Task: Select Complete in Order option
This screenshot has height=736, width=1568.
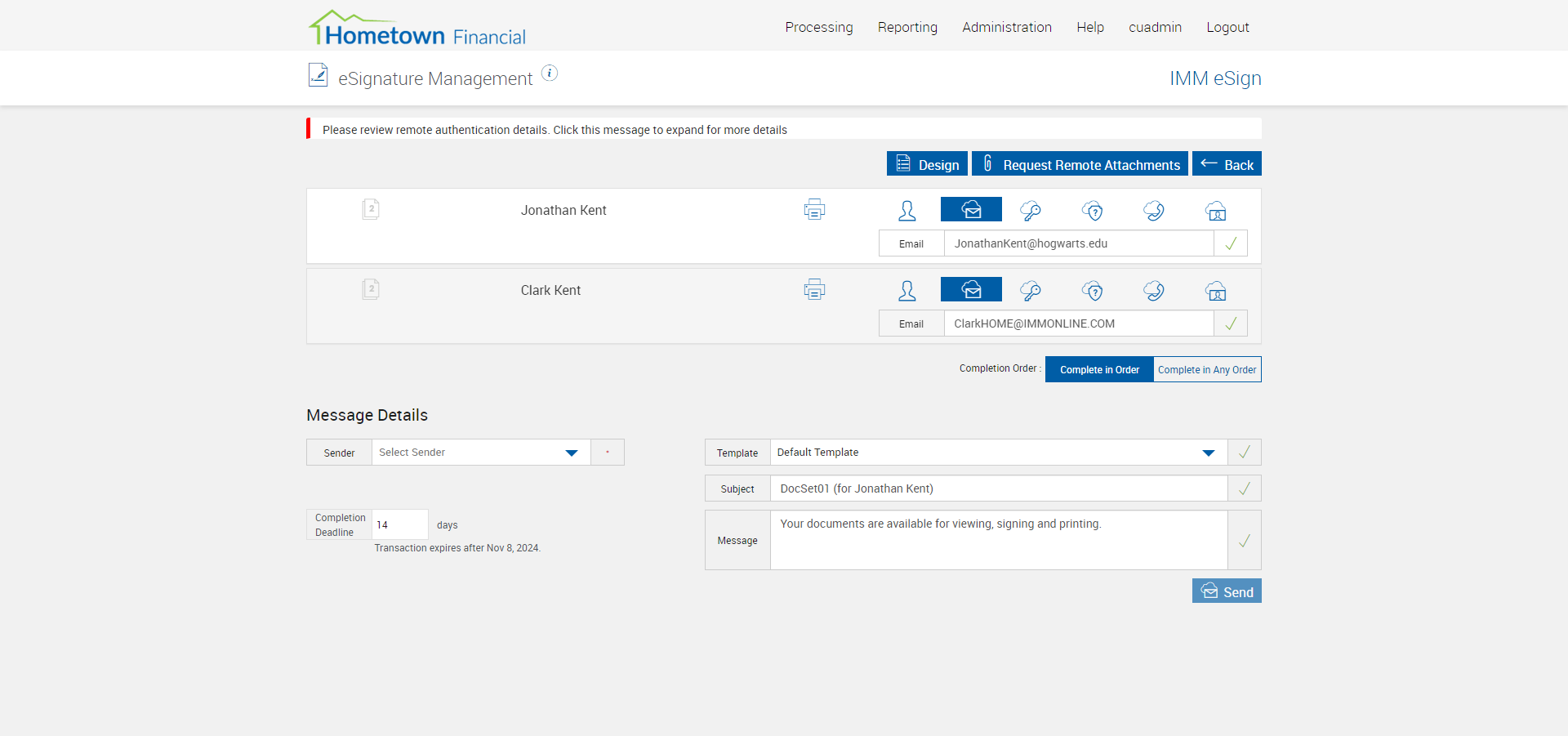Action: [1099, 370]
